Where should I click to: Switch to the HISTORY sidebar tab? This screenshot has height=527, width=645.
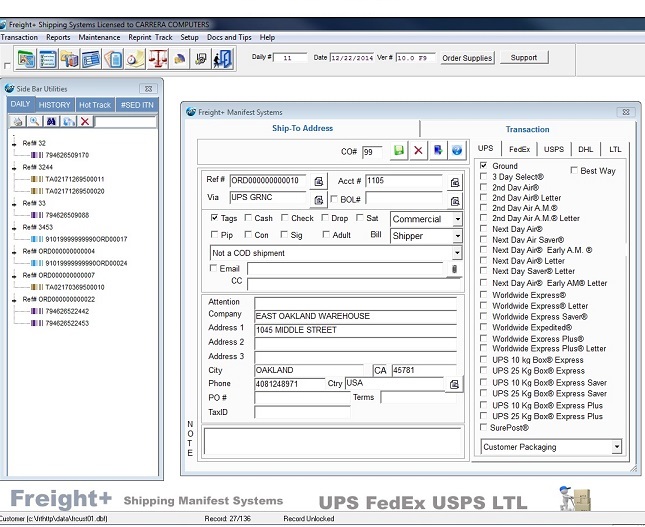point(54,105)
